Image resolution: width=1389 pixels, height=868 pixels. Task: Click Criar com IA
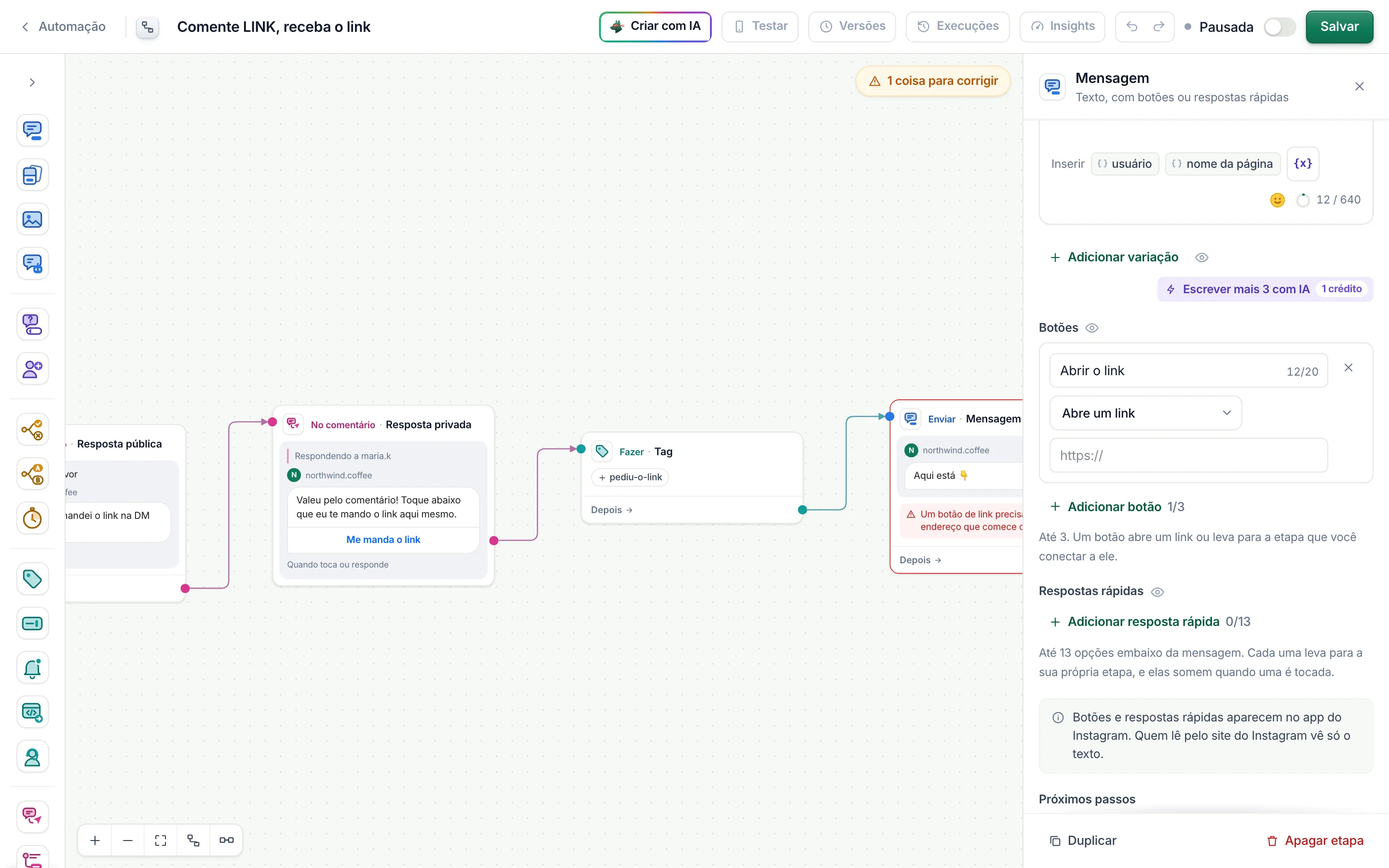point(655,27)
